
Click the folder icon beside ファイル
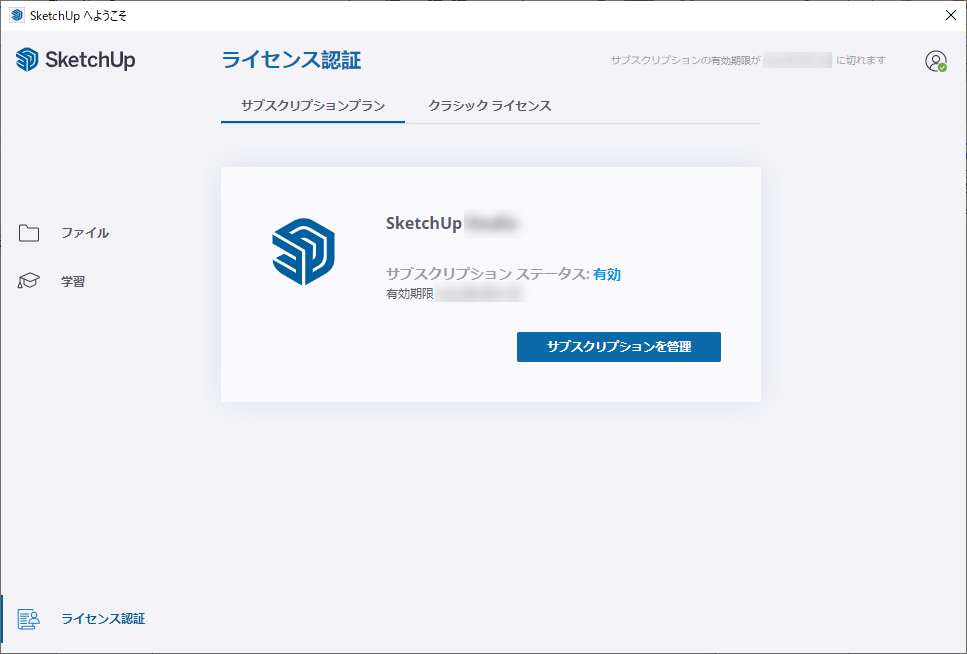coord(29,233)
